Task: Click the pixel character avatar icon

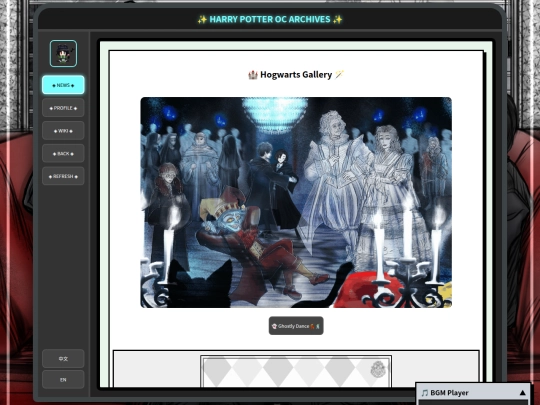Action: pyautogui.click(x=63, y=53)
